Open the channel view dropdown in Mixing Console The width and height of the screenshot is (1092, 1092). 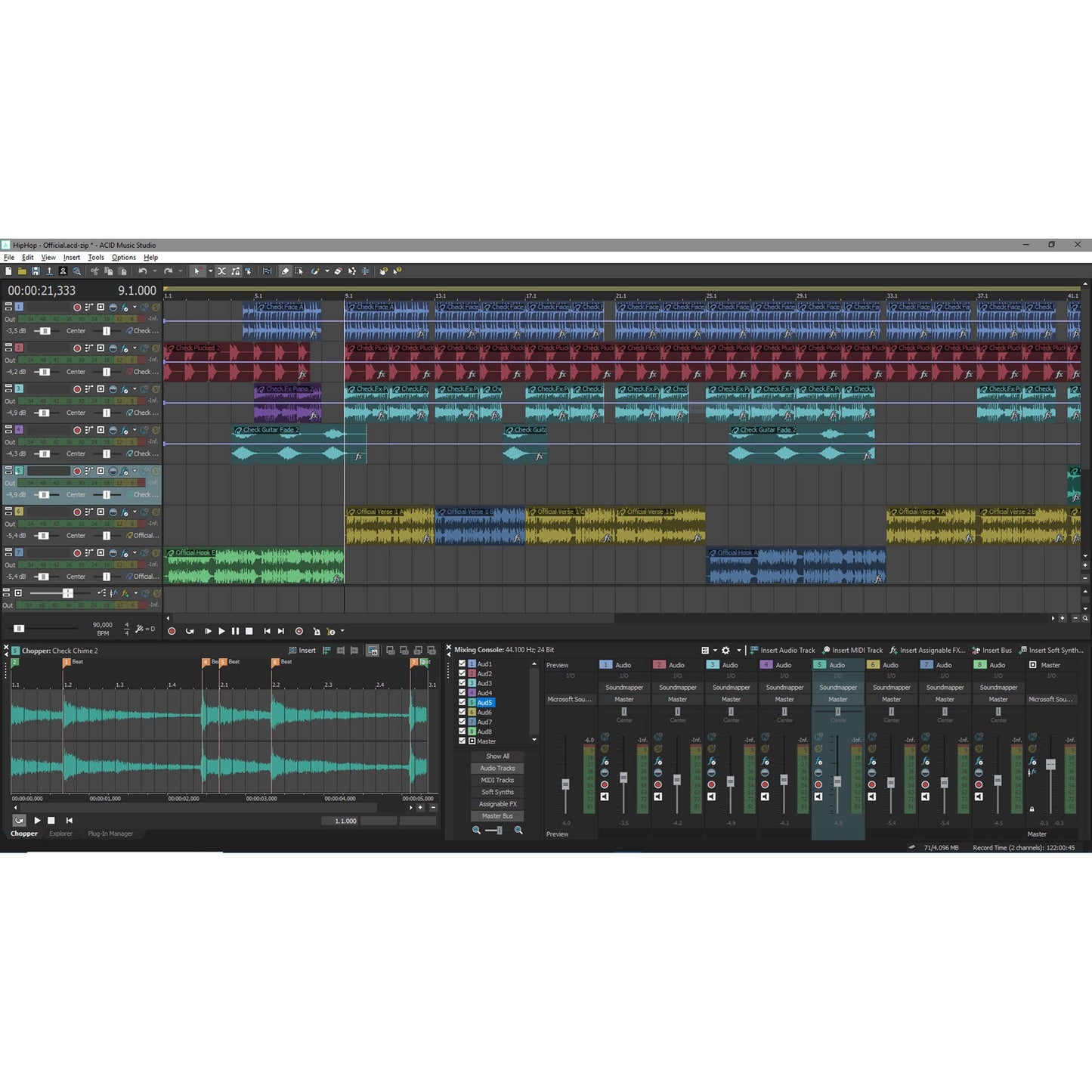(x=713, y=650)
